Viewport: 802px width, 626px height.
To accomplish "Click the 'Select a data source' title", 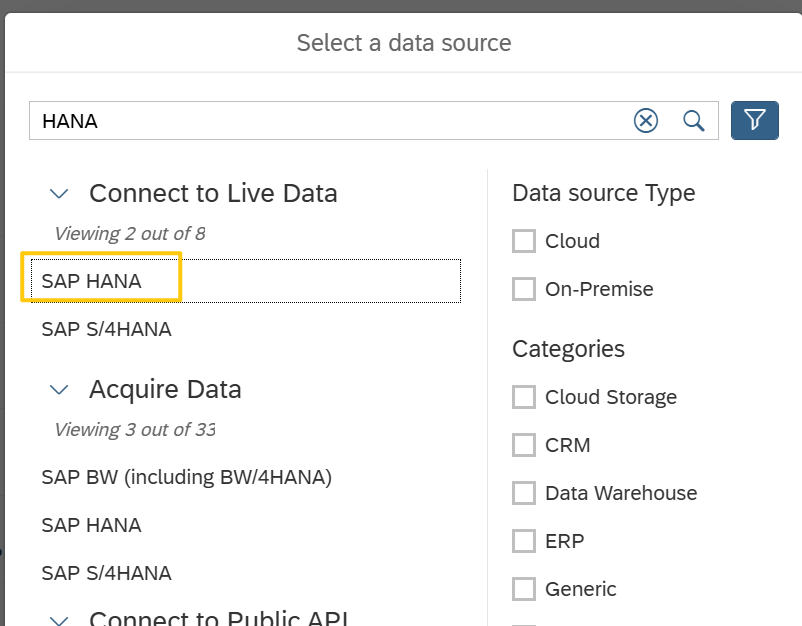I will [x=404, y=42].
